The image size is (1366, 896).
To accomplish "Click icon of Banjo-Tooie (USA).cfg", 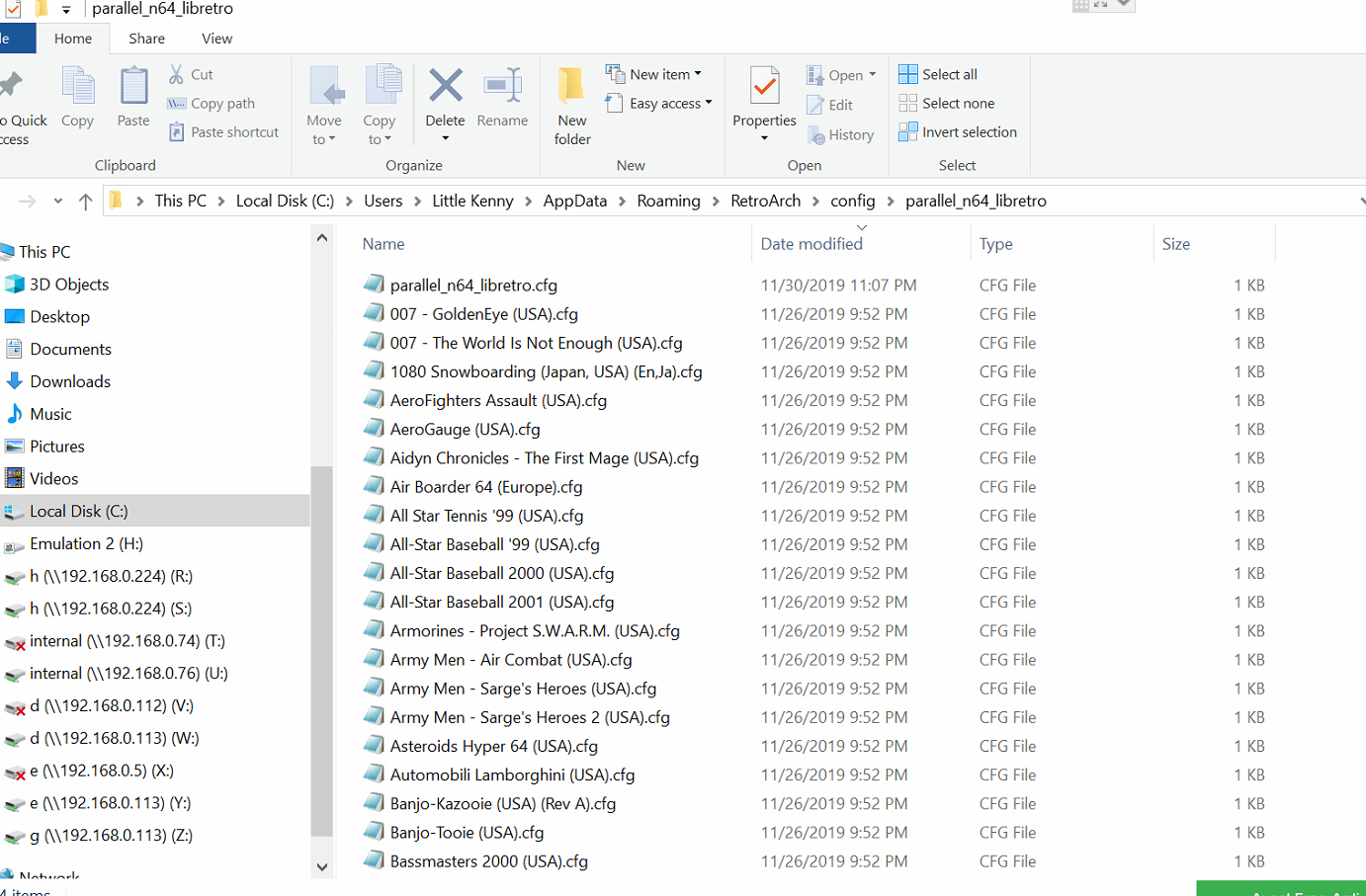I will point(374,832).
